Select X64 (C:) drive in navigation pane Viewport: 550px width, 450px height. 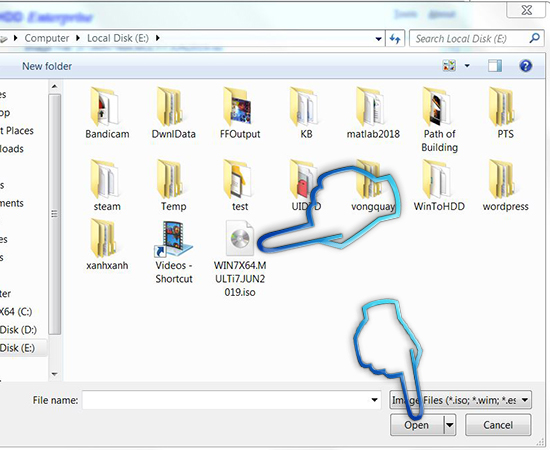tap(16, 311)
